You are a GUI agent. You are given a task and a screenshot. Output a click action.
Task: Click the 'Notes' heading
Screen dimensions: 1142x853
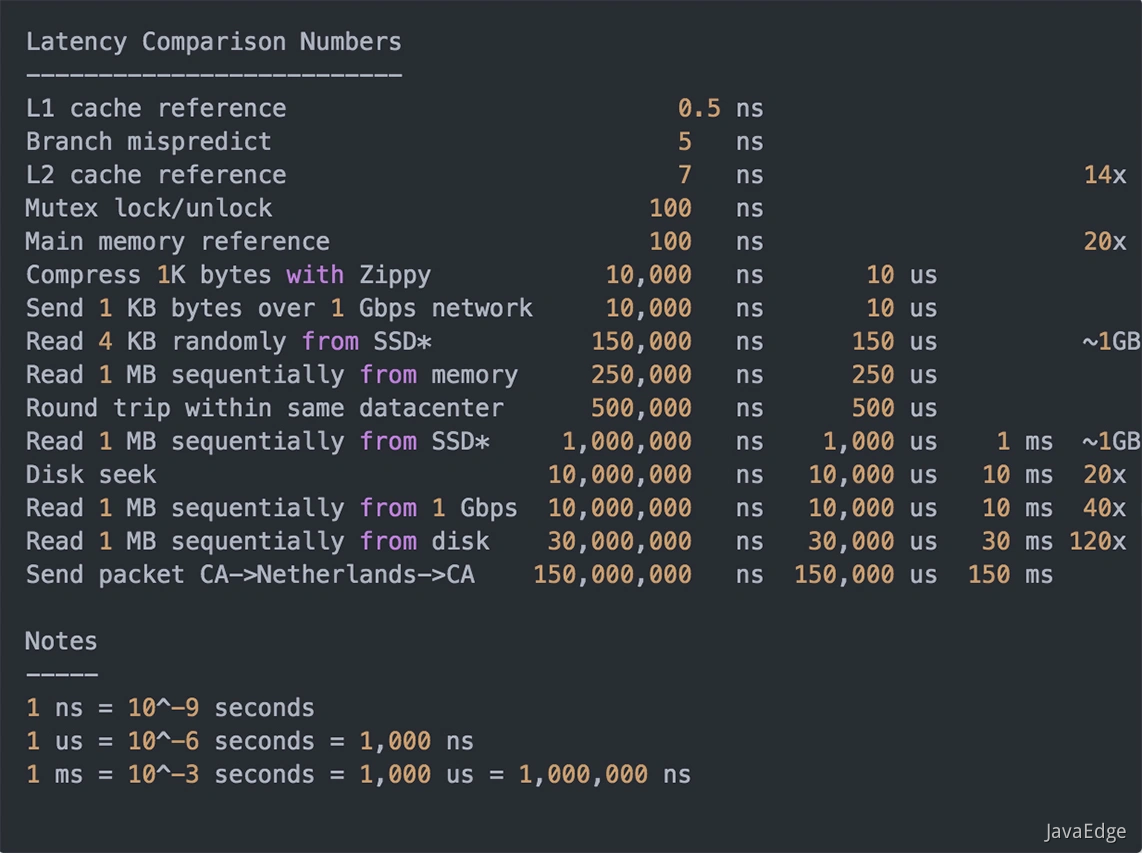point(61,642)
